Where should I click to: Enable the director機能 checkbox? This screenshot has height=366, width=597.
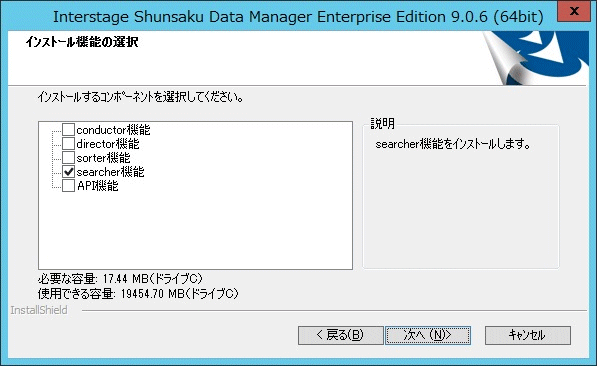point(68,144)
